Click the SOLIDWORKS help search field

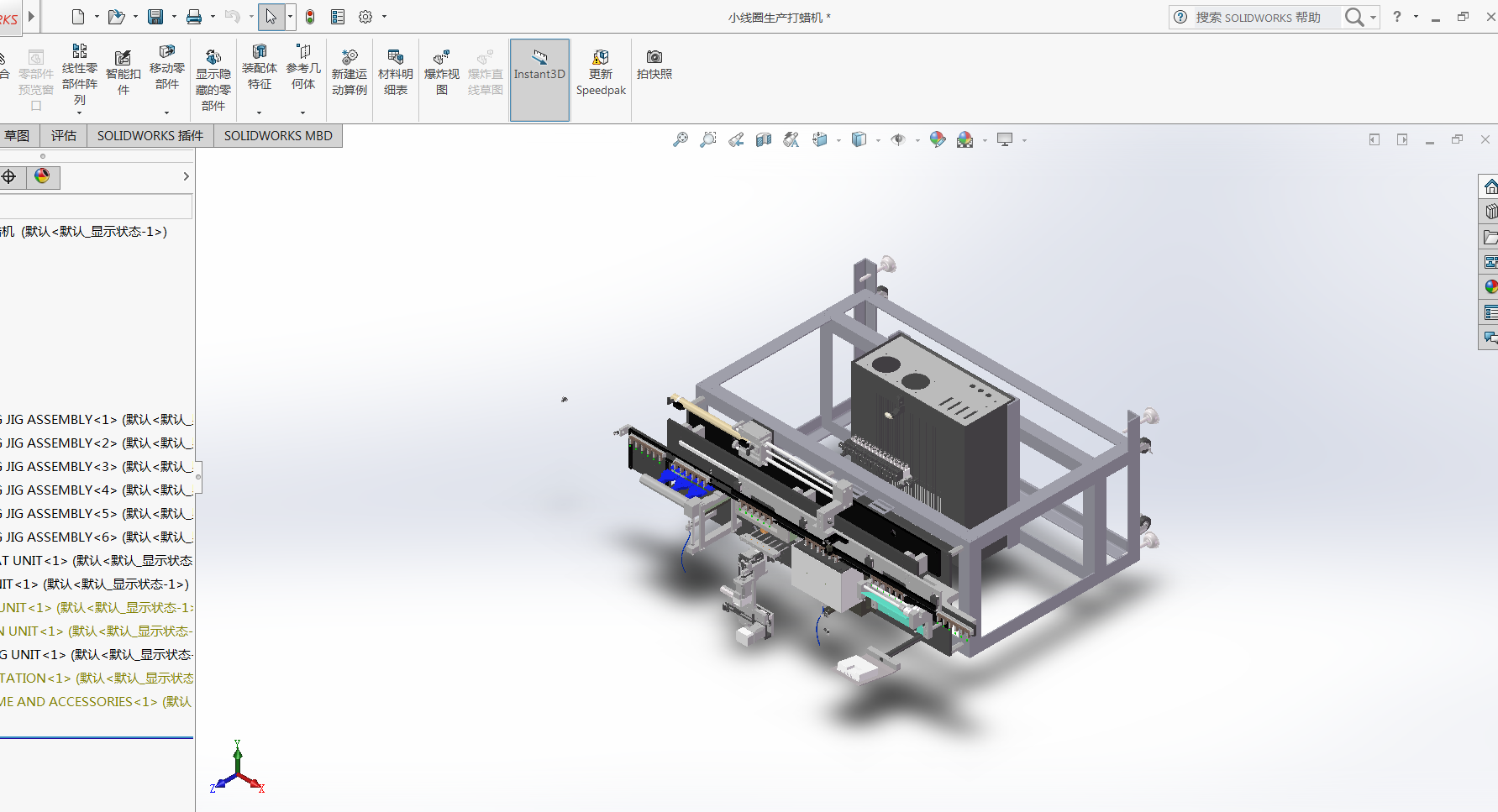1264,17
